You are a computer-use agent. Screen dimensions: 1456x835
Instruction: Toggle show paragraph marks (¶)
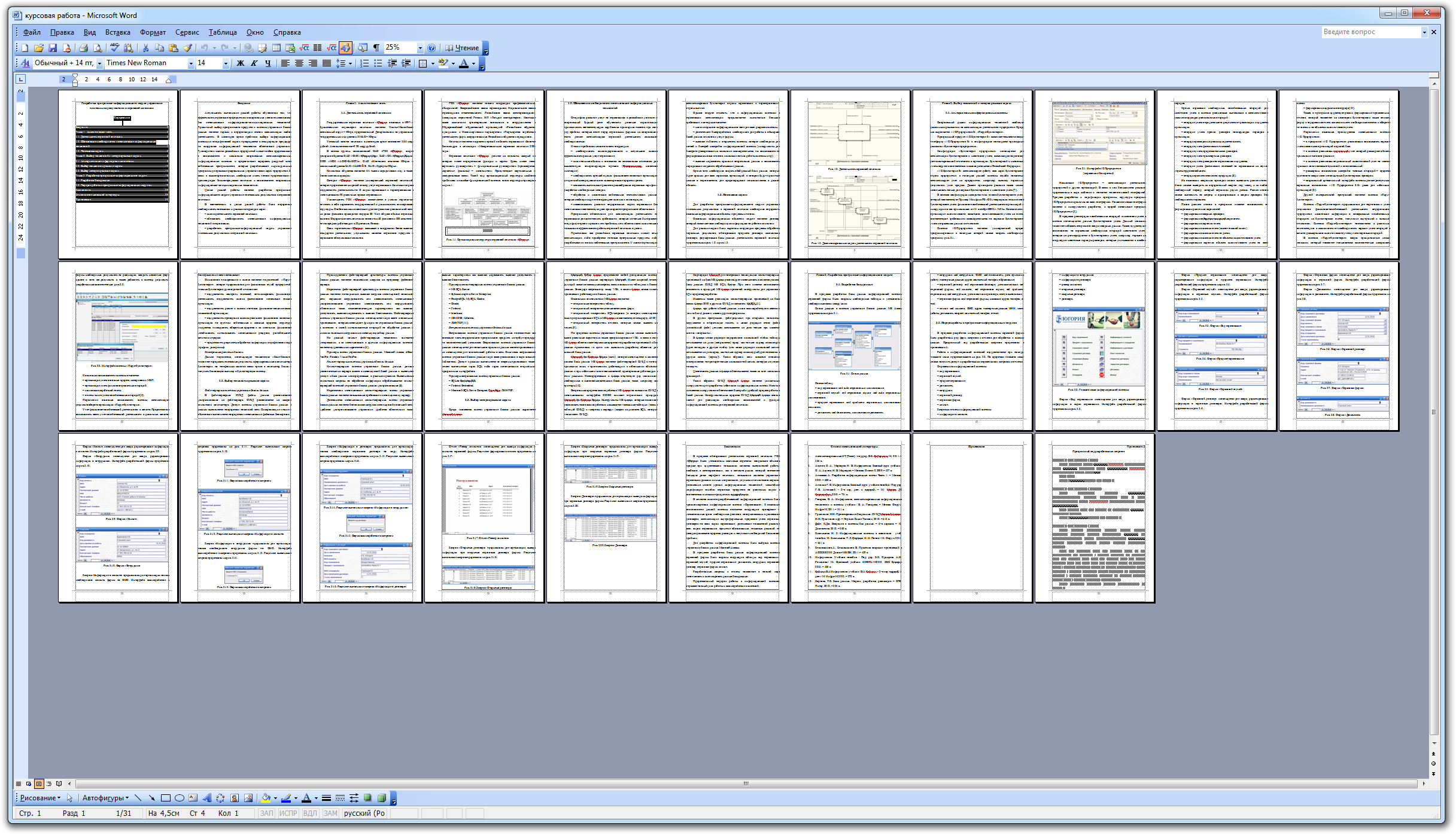(376, 48)
